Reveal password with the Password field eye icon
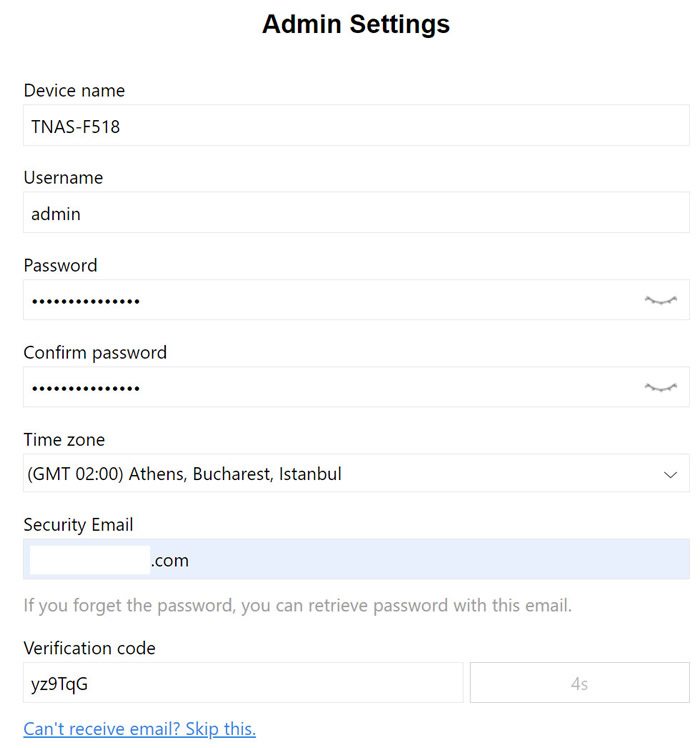 660,301
